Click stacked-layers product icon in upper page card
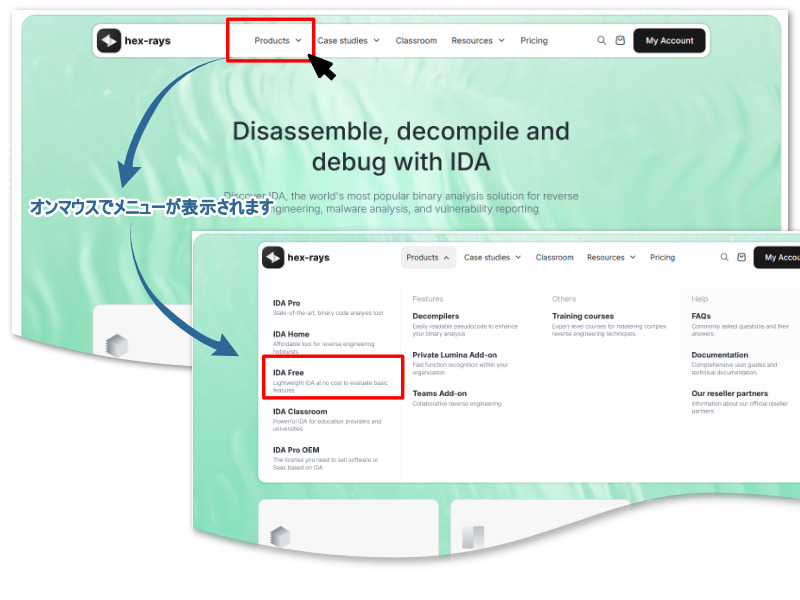The width and height of the screenshot is (800, 600). (x=116, y=345)
